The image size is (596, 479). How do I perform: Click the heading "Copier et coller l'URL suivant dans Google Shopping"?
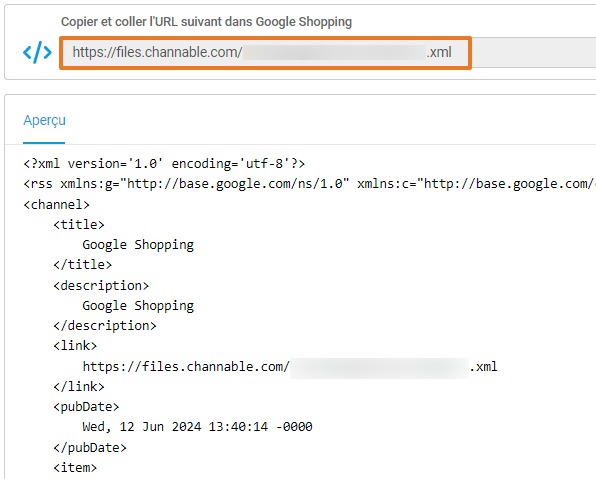click(x=206, y=22)
